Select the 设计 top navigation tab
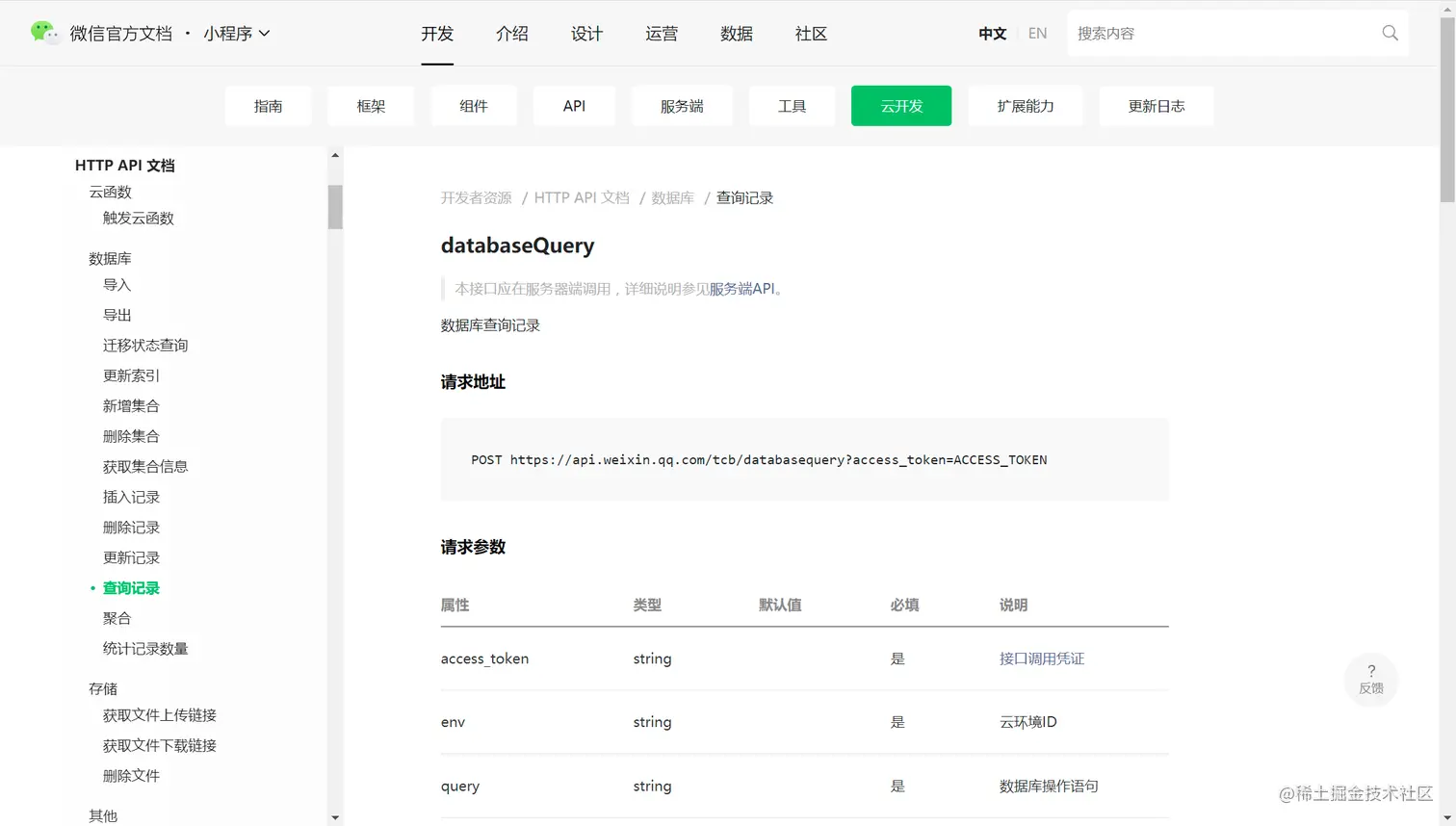Image resolution: width=1456 pixels, height=826 pixels. [586, 34]
